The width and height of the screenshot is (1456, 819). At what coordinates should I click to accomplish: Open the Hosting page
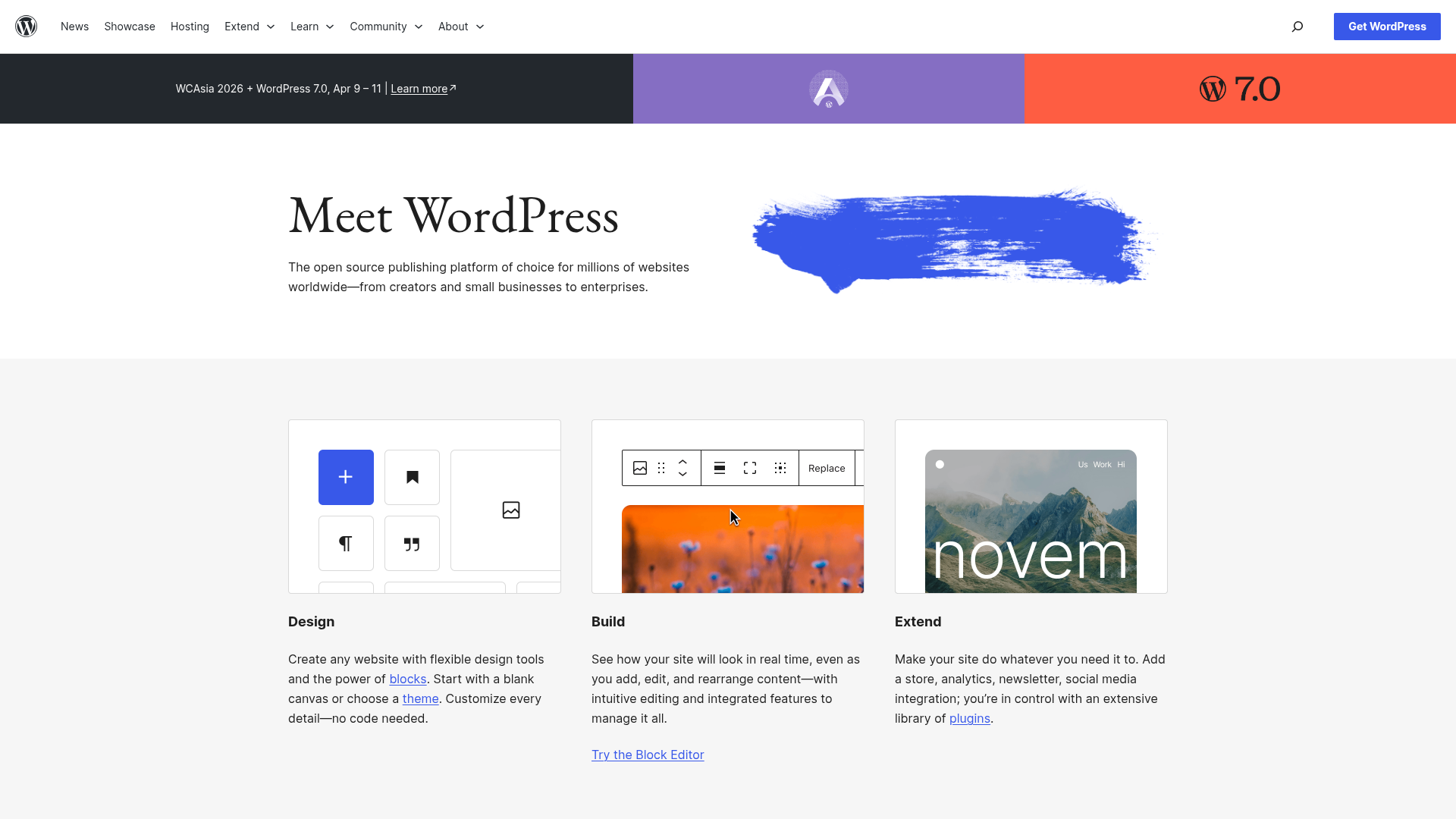pos(190,27)
